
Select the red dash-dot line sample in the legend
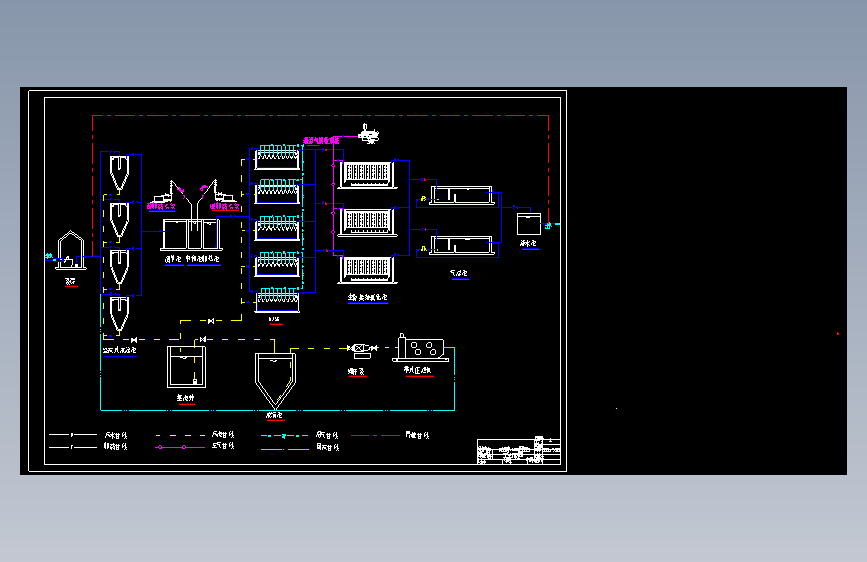click(375, 435)
